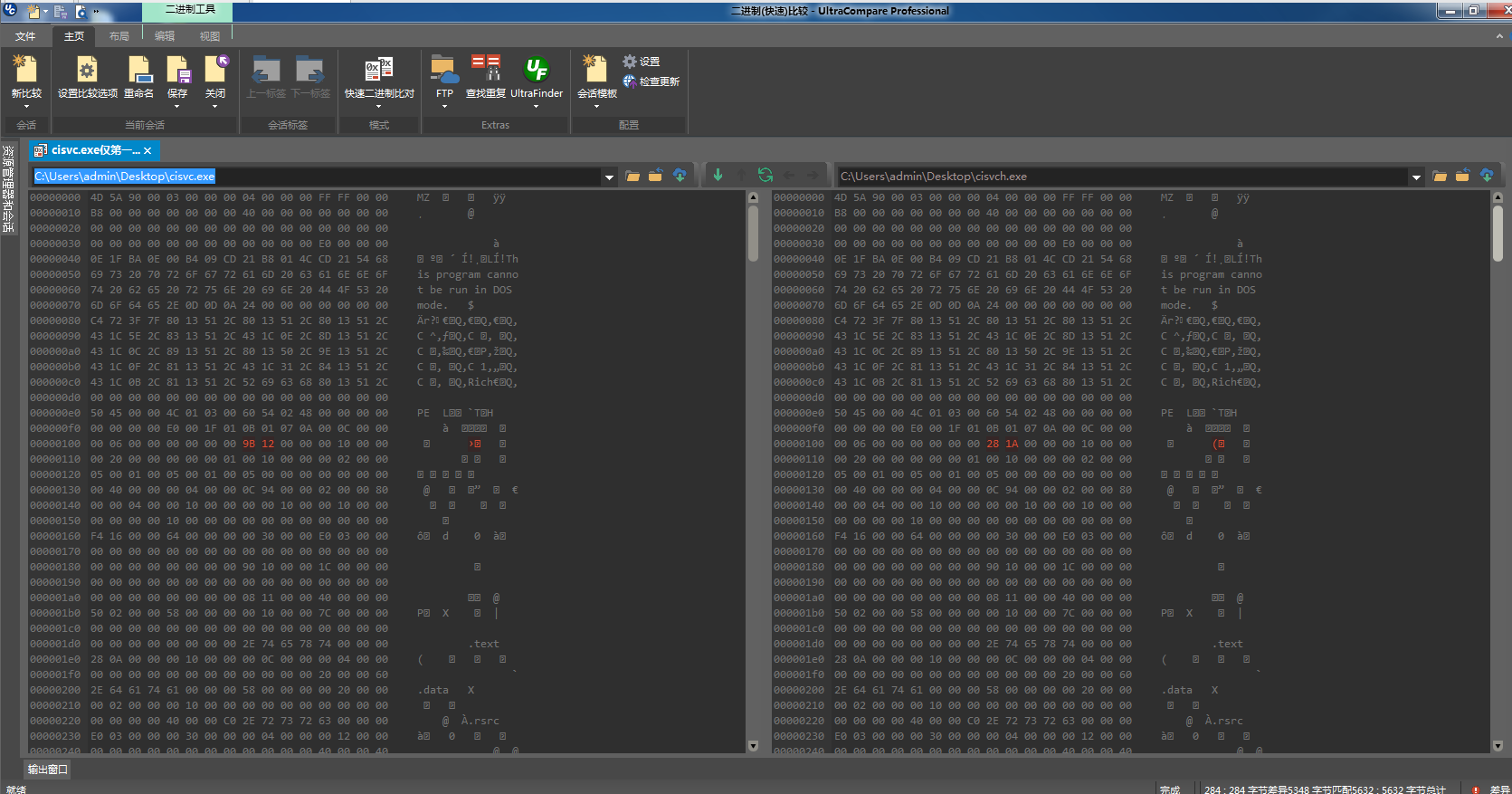The width and height of the screenshot is (1512, 794).
Task: Swap files using the left pane icon
Action: click(x=656, y=176)
